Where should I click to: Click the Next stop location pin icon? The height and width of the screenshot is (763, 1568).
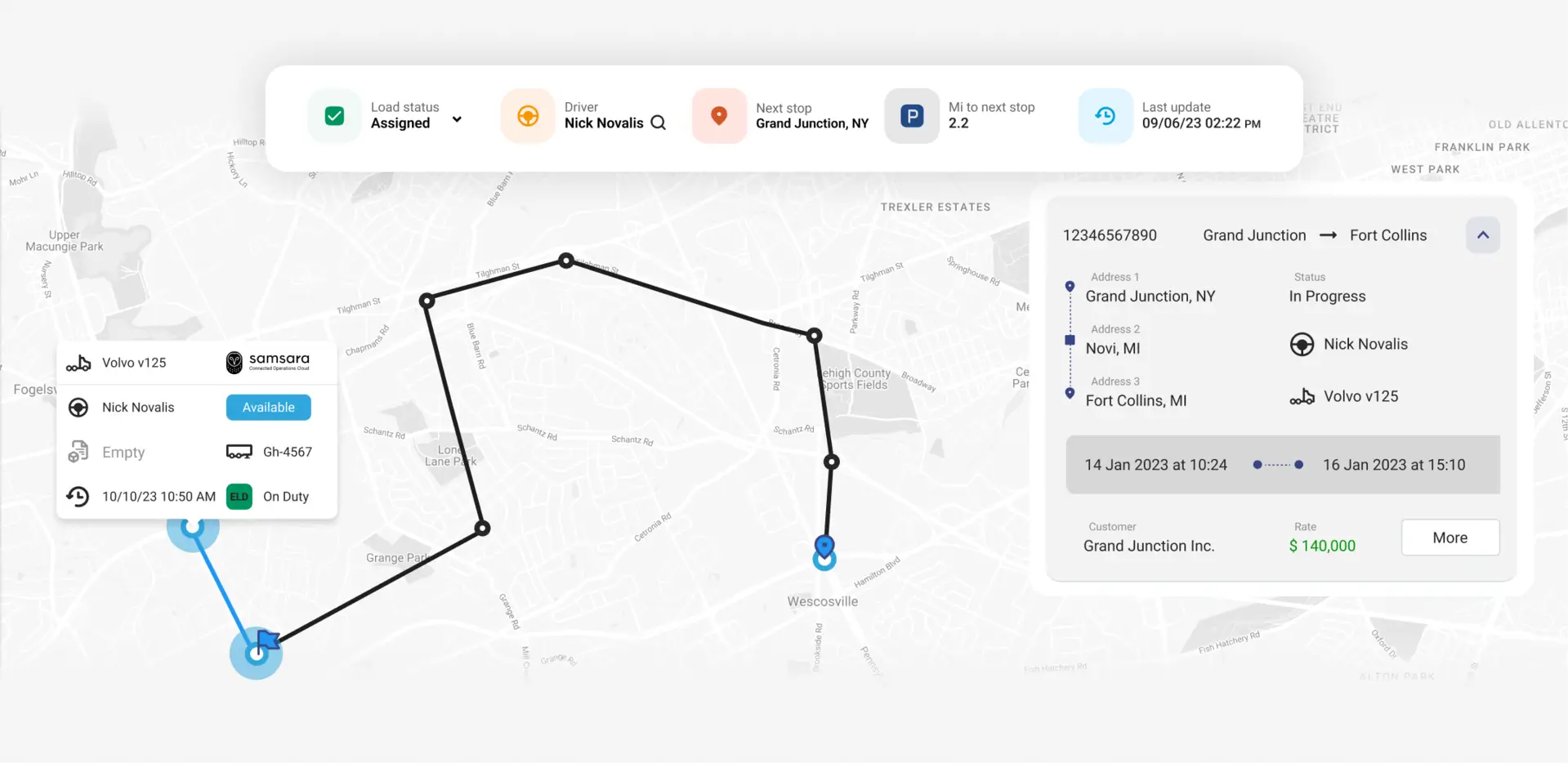pyautogui.click(x=719, y=116)
